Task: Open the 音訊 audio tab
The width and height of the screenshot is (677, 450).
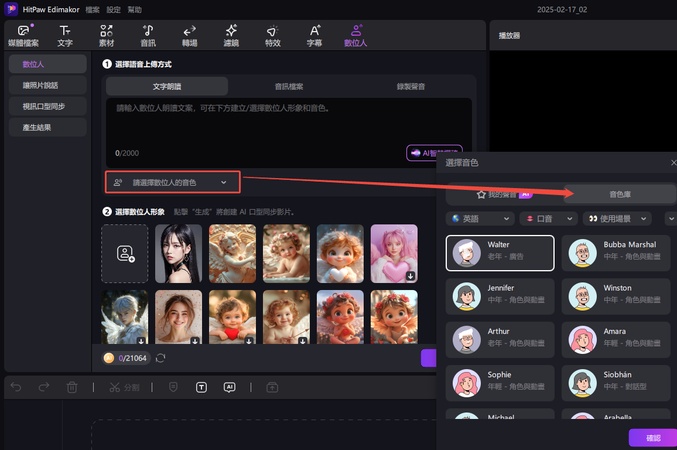Action: point(148,36)
